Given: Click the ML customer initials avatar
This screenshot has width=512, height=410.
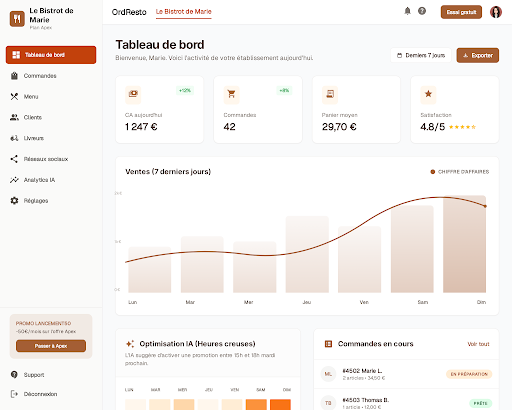Looking at the screenshot, I should coord(328,374).
